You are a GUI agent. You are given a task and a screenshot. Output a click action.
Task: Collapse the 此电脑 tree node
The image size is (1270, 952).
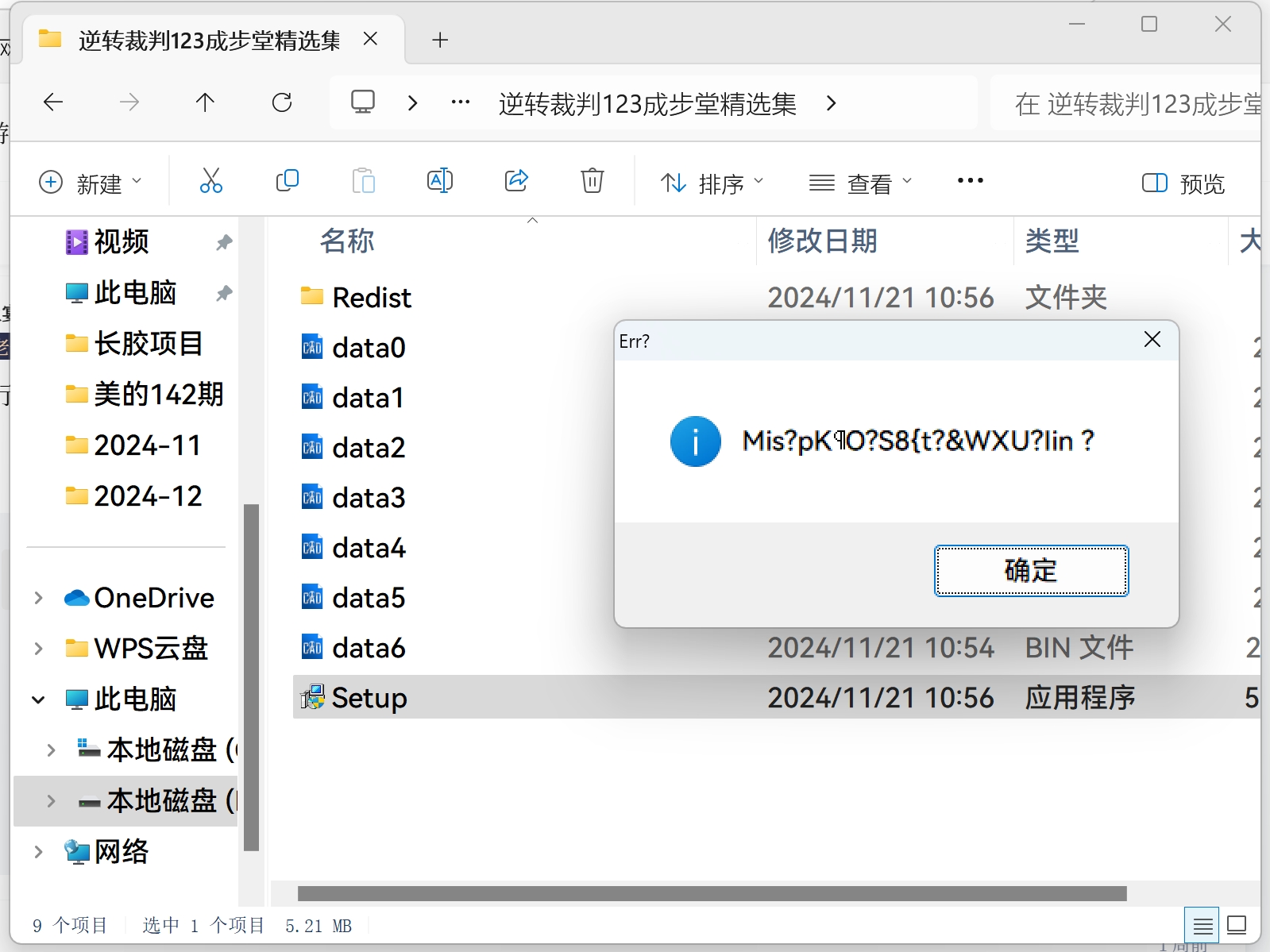(x=38, y=700)
